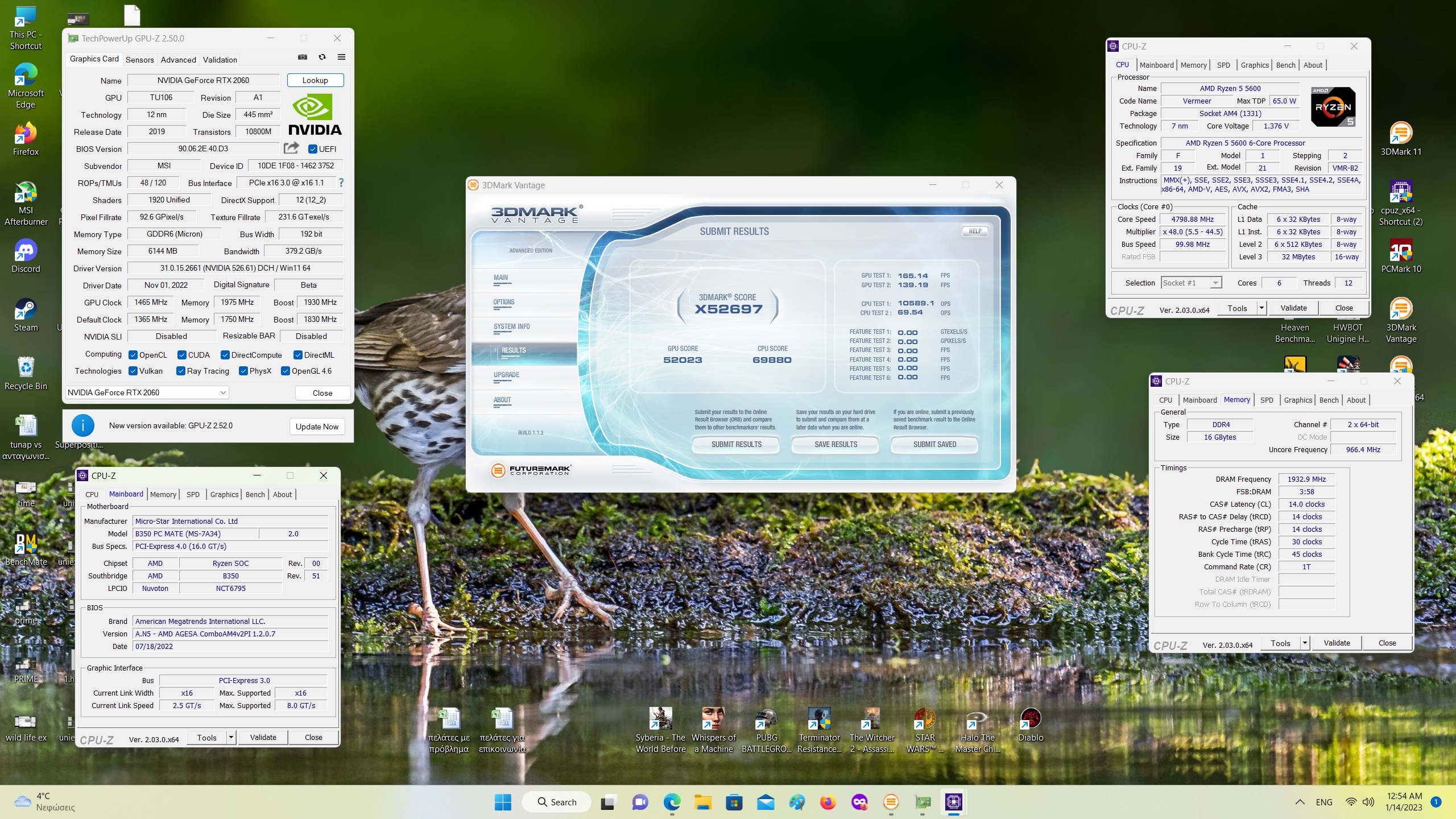Click the HELP button in 3DMark Vantage

(x=975, y=231)
